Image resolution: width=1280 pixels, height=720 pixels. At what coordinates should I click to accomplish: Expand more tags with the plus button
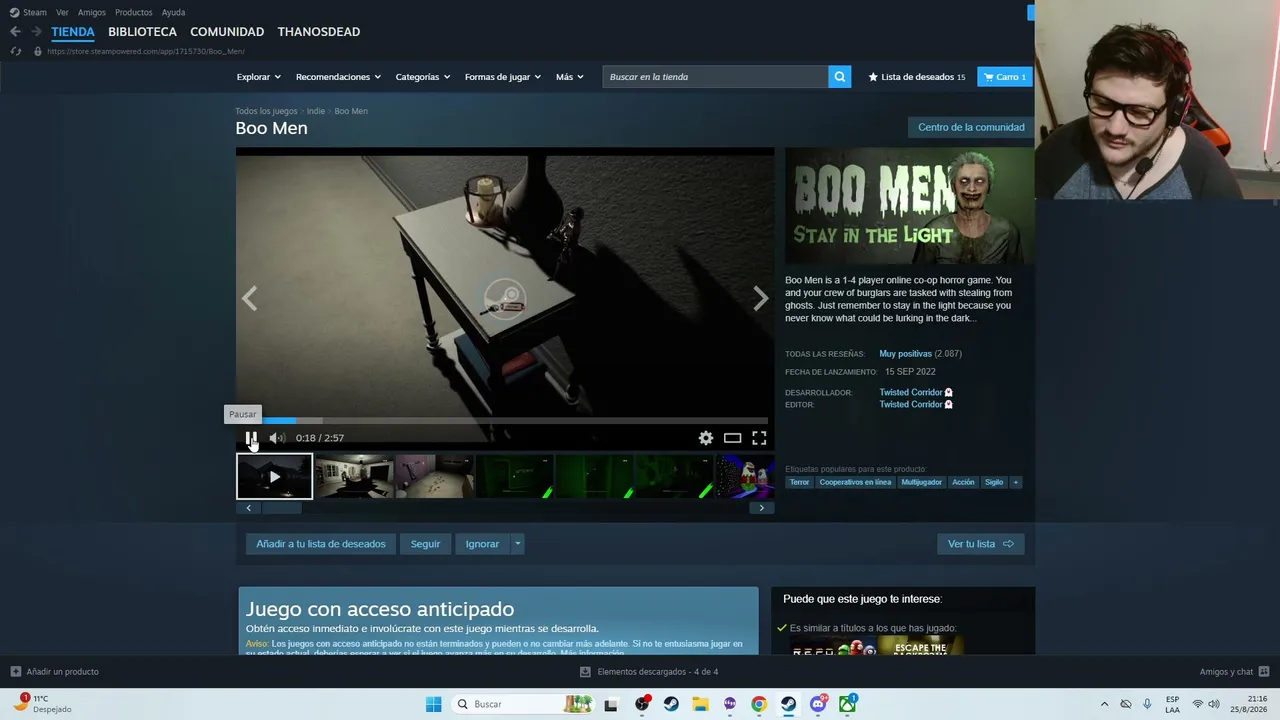tap(1016, 482)
